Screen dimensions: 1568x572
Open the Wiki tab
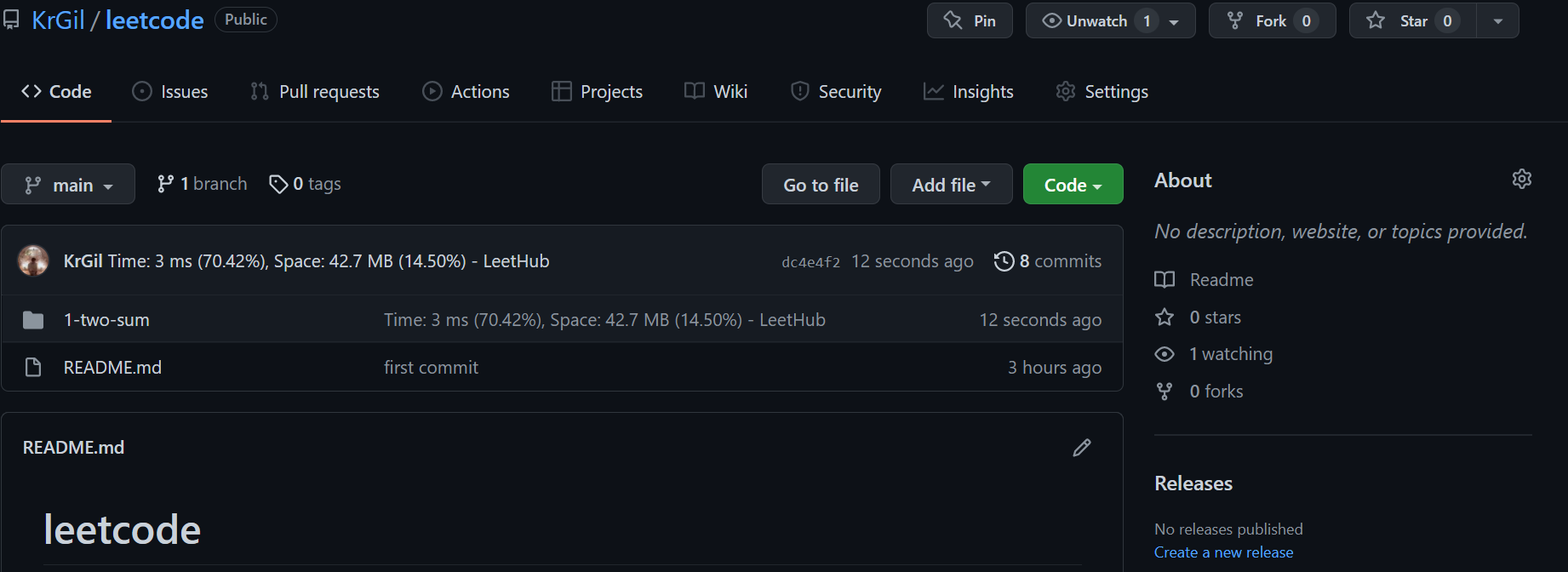(x=716, y=91)
